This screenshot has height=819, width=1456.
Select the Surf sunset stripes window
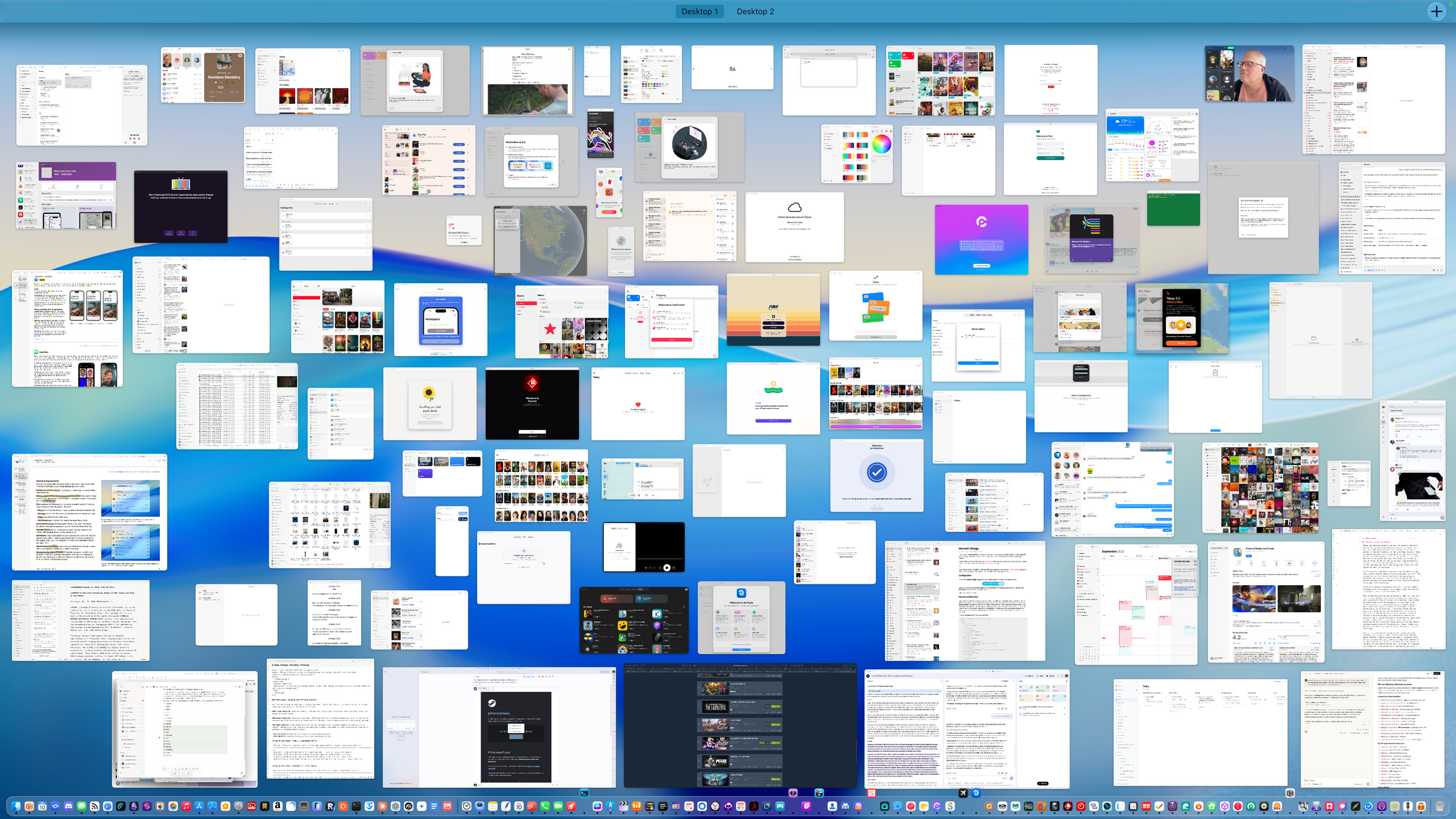pyautogui.click(x=773, y=309)
